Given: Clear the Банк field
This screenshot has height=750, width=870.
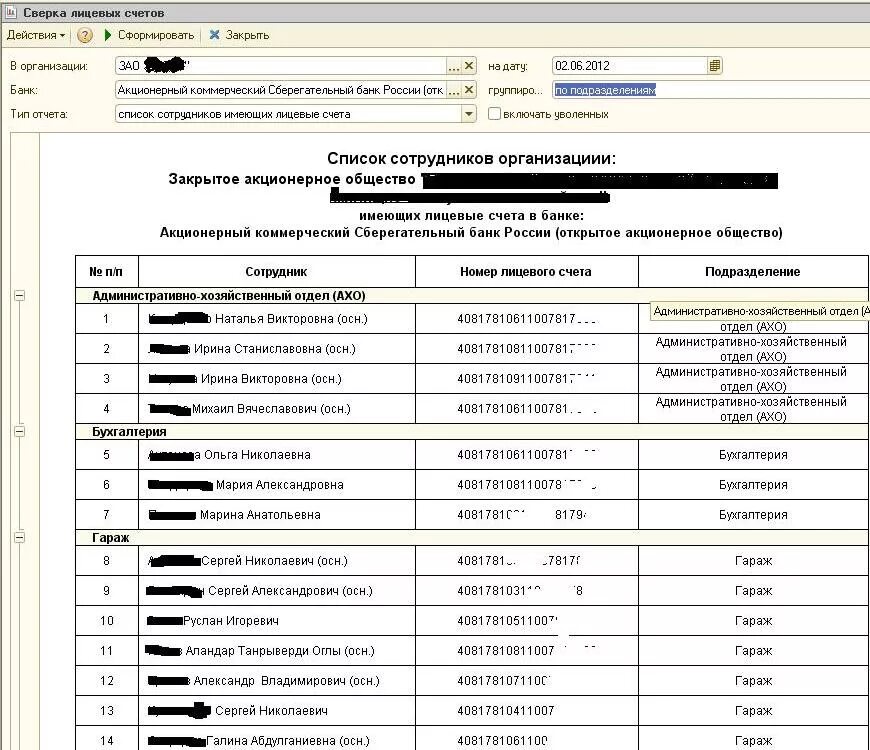Looking at the screenshot, I should coord(469,90).
